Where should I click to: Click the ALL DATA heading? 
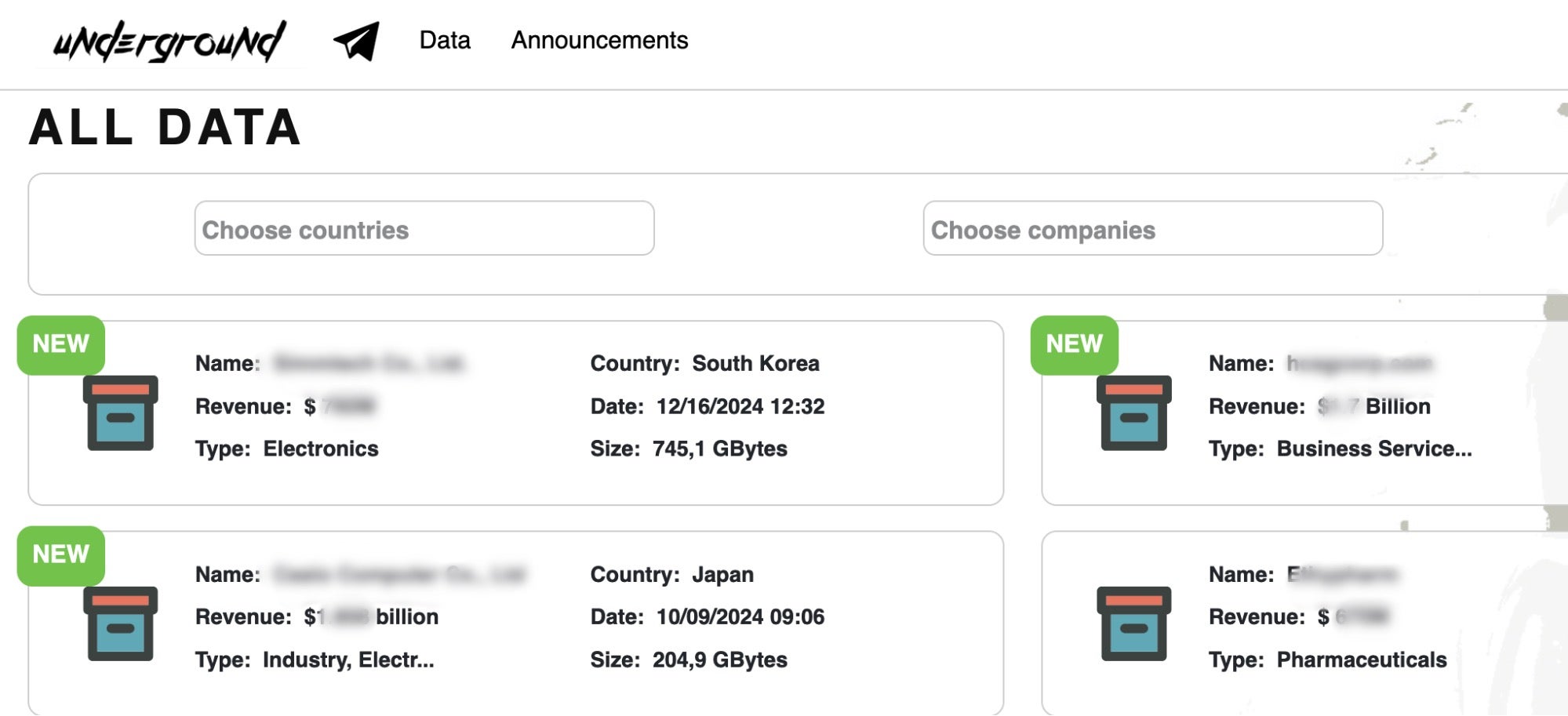click(x=166, y=128)
